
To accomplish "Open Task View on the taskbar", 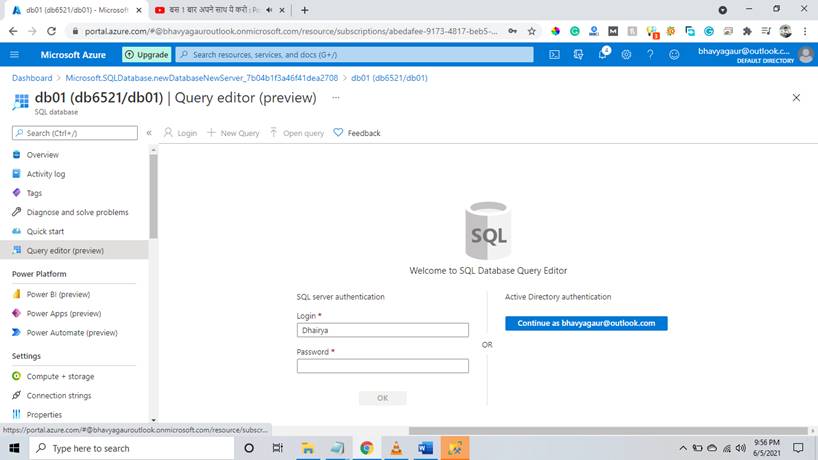I will point(278,448).
